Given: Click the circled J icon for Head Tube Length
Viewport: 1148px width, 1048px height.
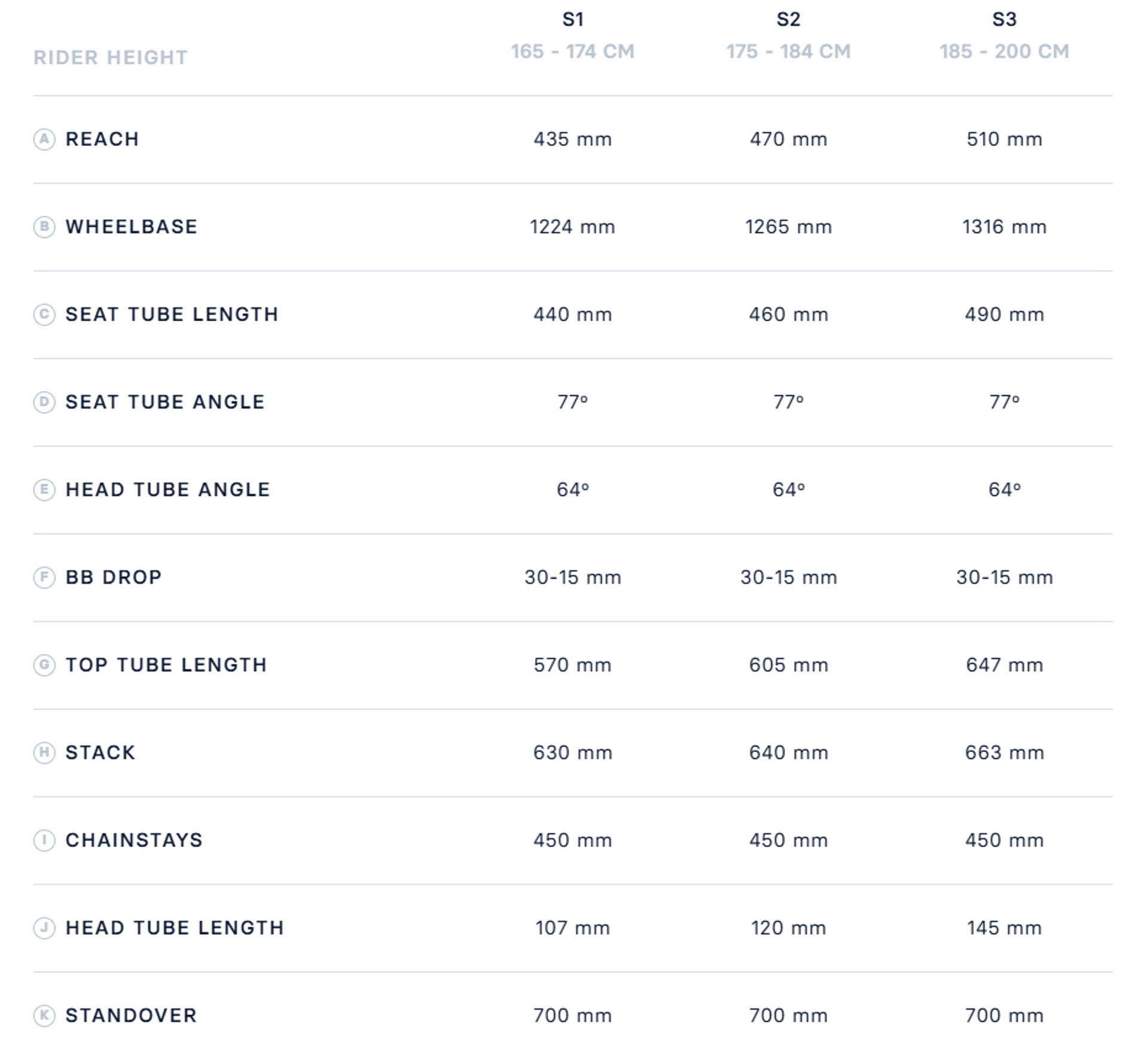Looking at the screenshot, I should click(44, 928).
